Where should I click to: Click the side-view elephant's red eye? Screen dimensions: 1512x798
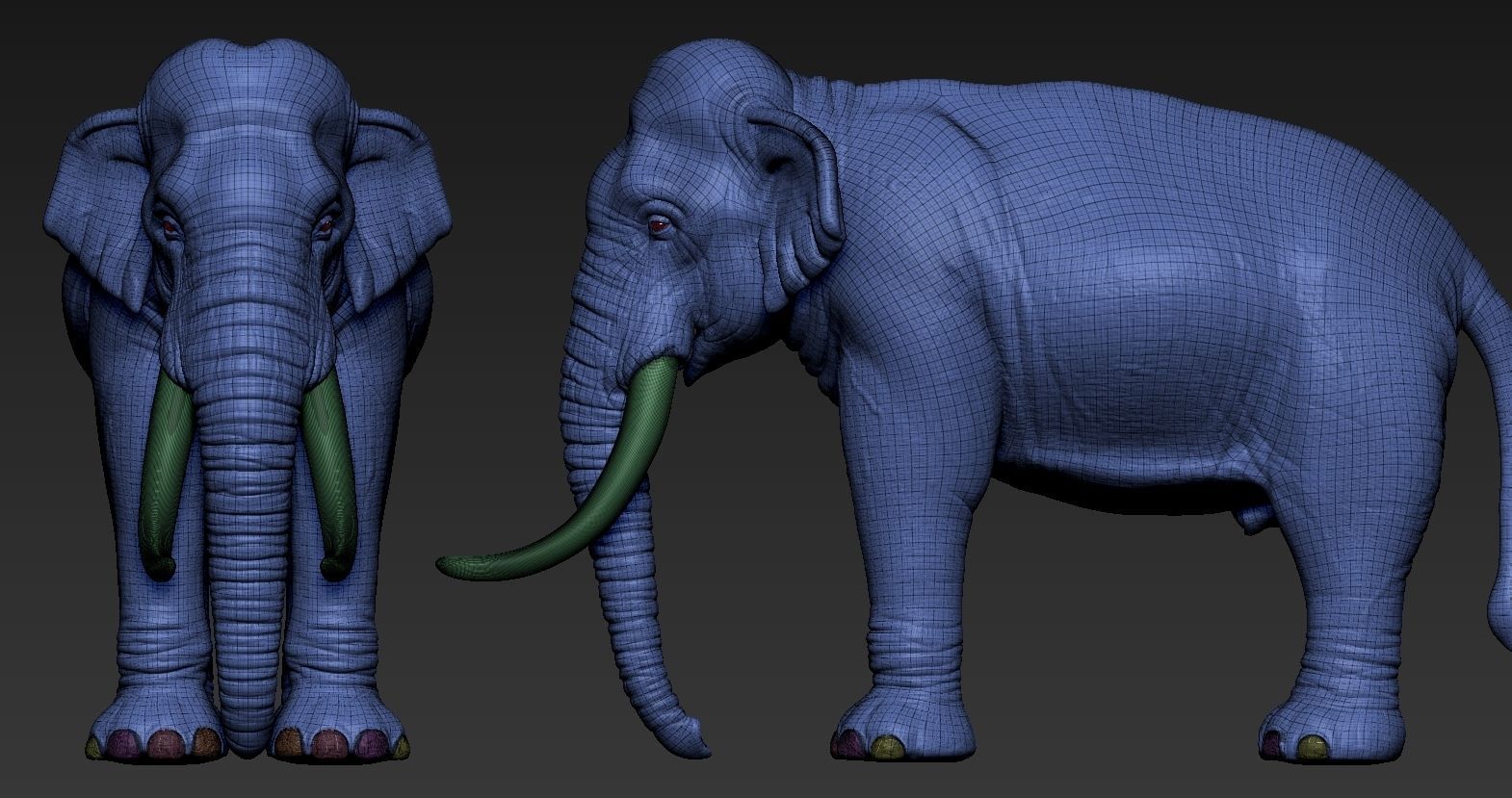[x=659, y=226]
